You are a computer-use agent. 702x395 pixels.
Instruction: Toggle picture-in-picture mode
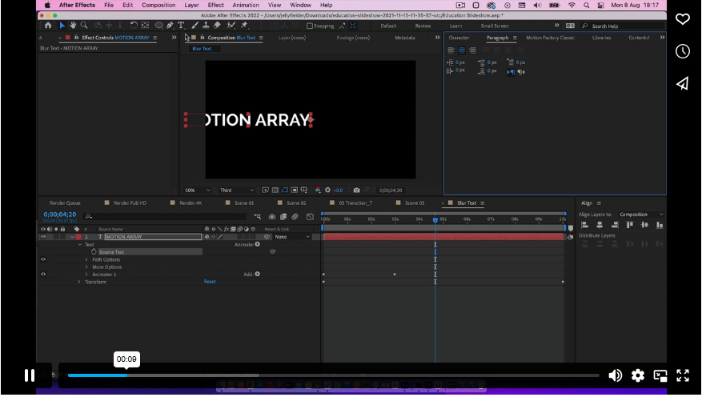[660, 375]
